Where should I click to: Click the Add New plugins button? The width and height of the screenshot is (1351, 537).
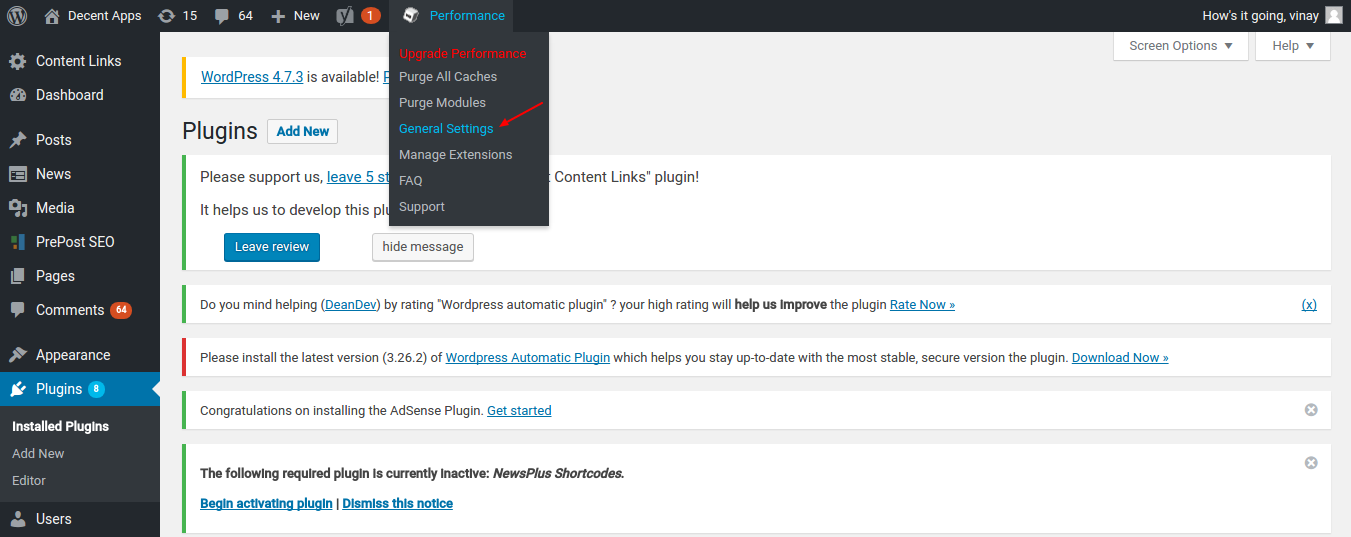303,132
